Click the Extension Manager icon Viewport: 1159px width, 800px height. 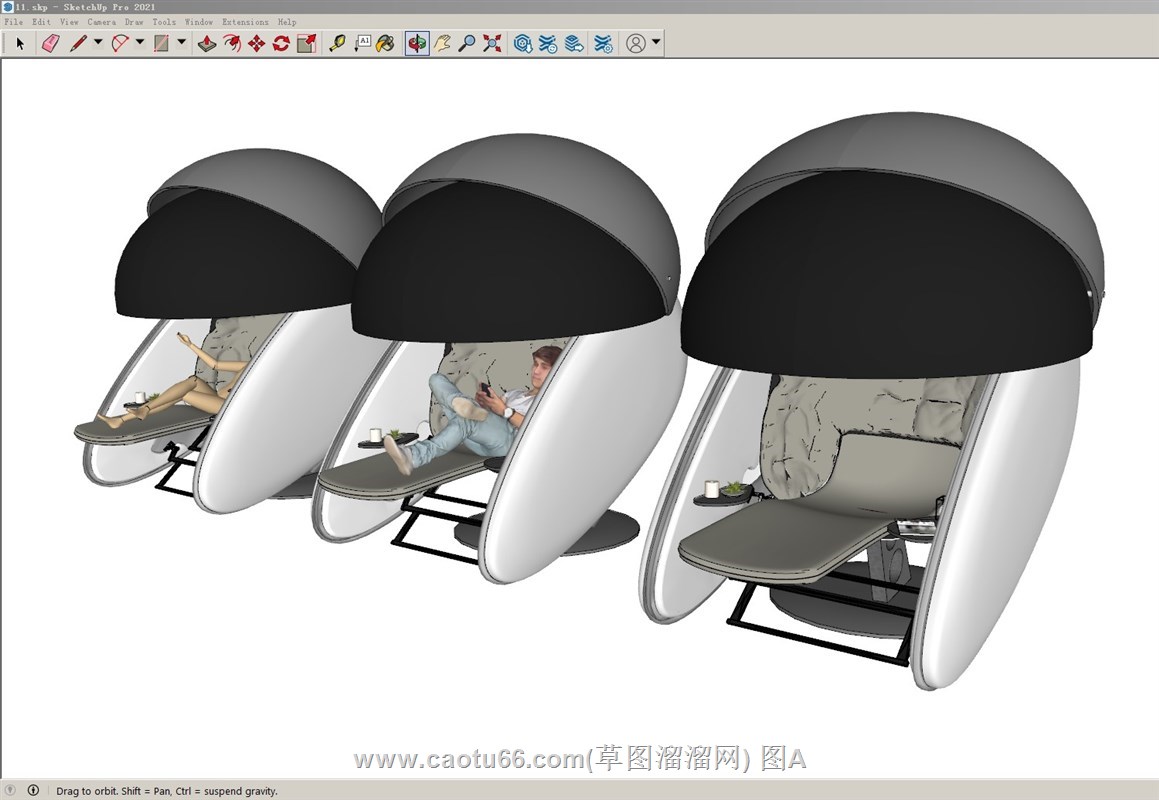603,43
